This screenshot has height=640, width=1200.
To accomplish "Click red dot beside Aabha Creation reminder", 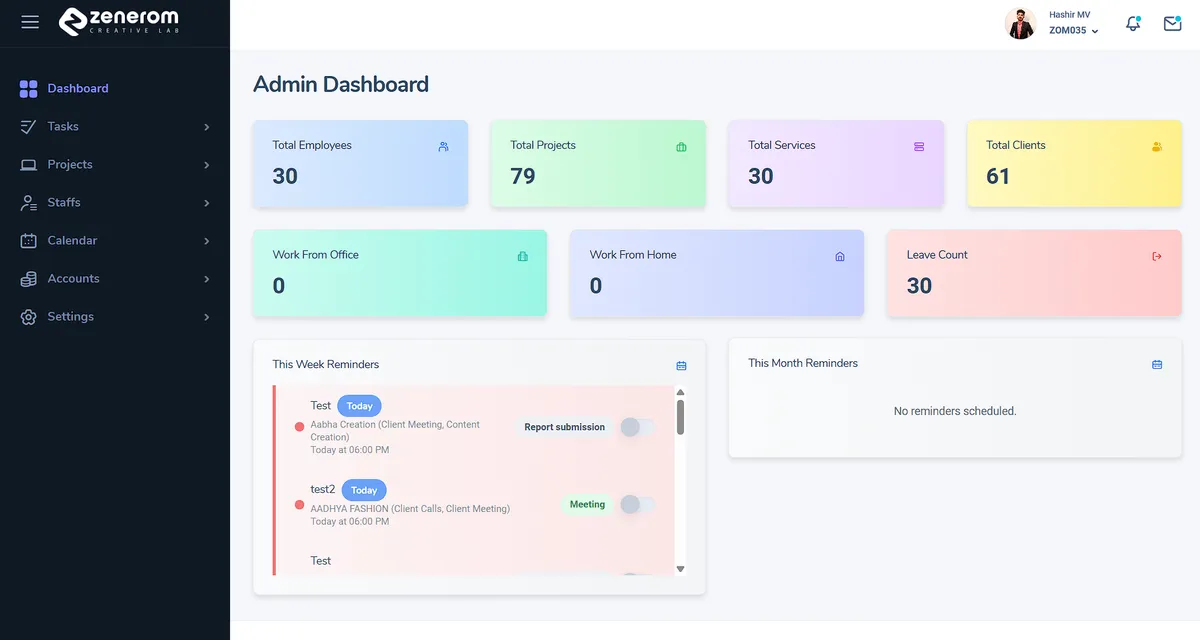I will coord(299,427).
